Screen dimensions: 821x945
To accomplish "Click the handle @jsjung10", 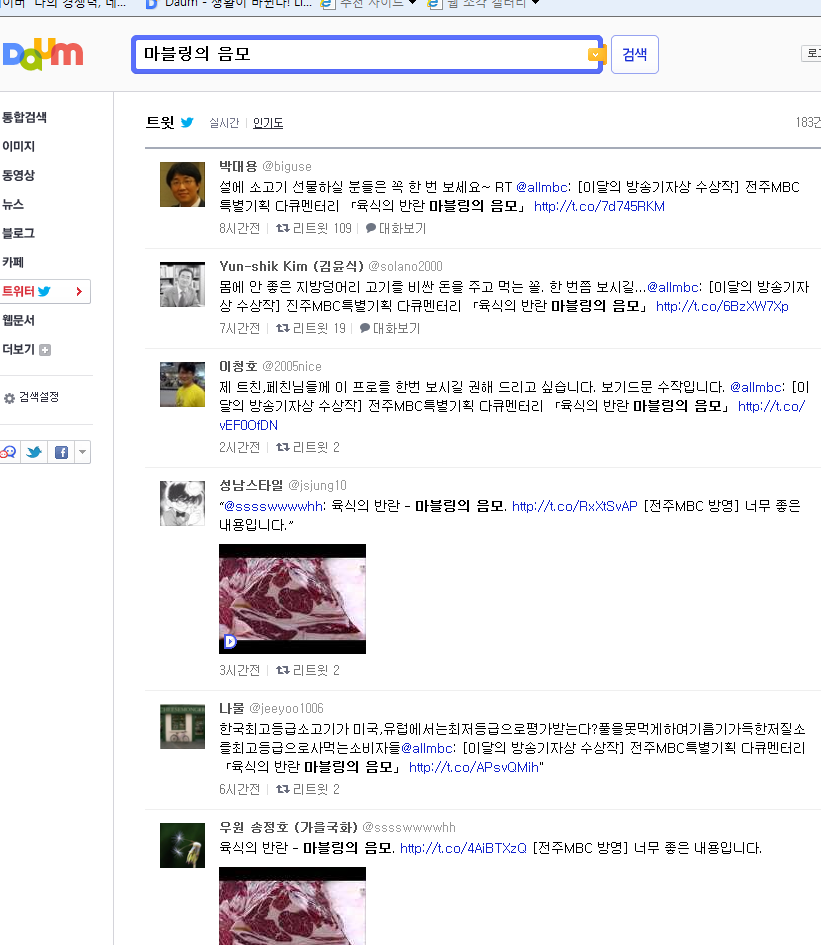I will tap(317, 485).
